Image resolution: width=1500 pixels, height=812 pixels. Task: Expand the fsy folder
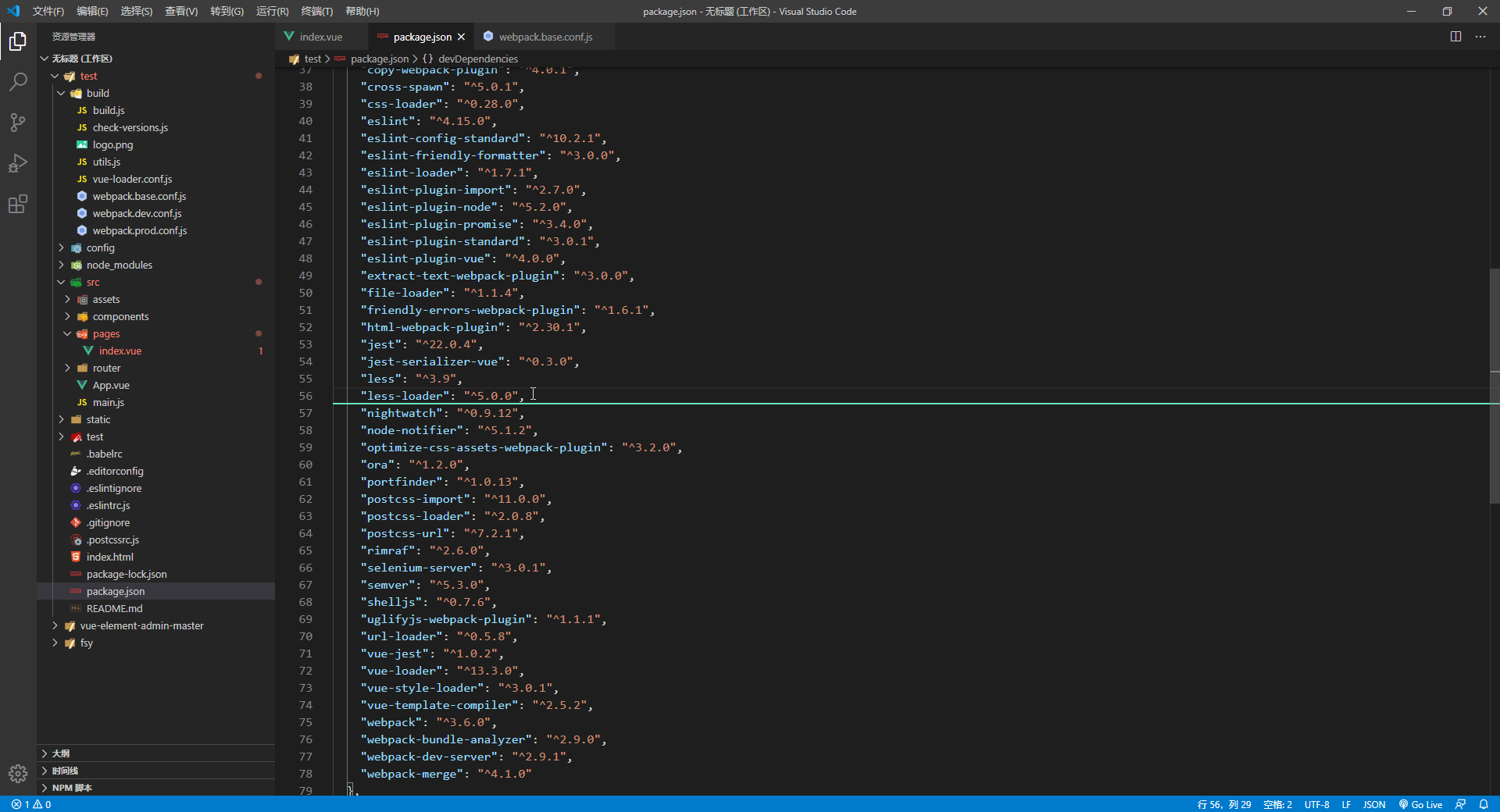click(x=155, y=643)
